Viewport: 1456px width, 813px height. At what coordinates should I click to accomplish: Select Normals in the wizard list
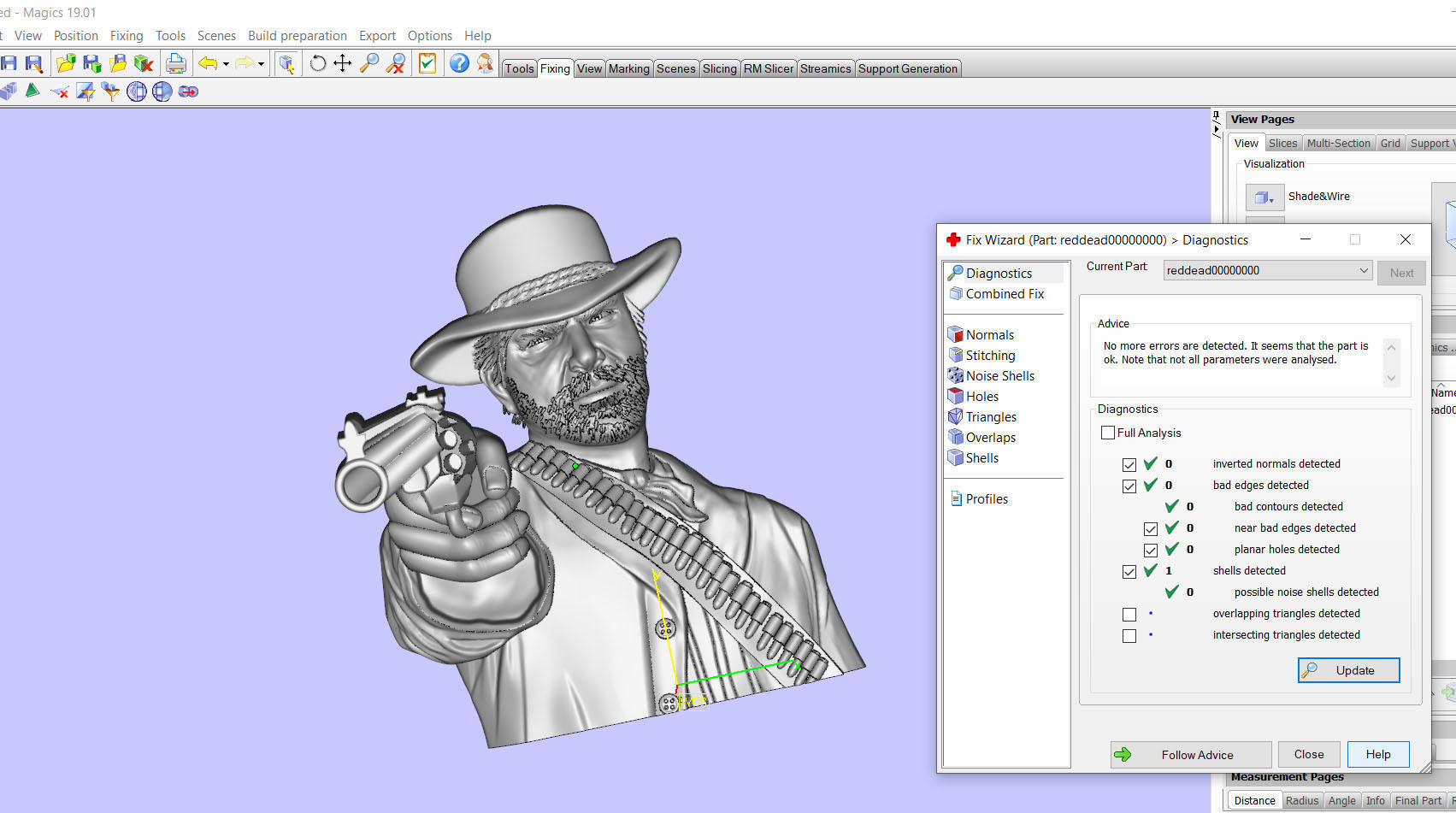click(990, 334)
